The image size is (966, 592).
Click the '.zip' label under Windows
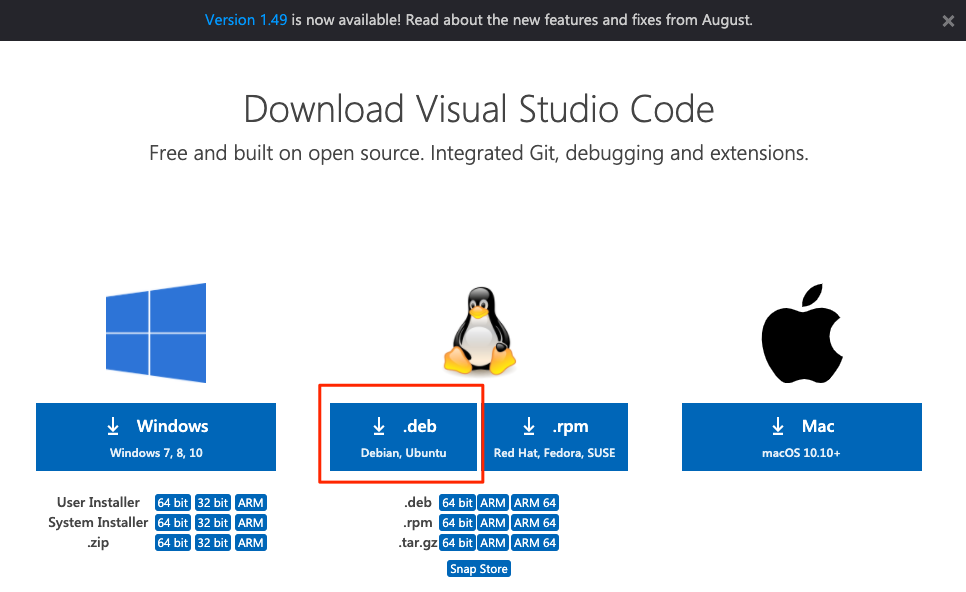click(98, 543)
